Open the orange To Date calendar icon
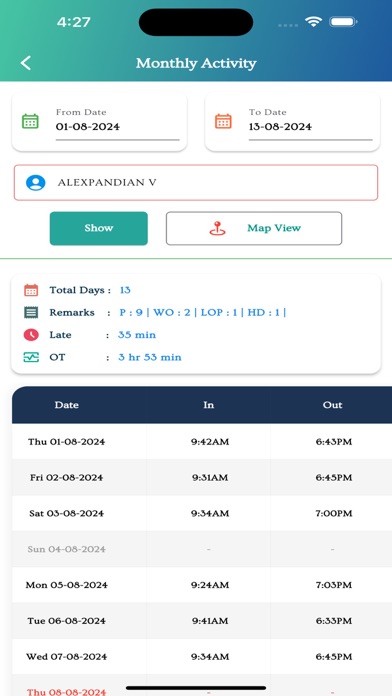The width and height of the screenshot is (392, 696). (x=223, y=121)
